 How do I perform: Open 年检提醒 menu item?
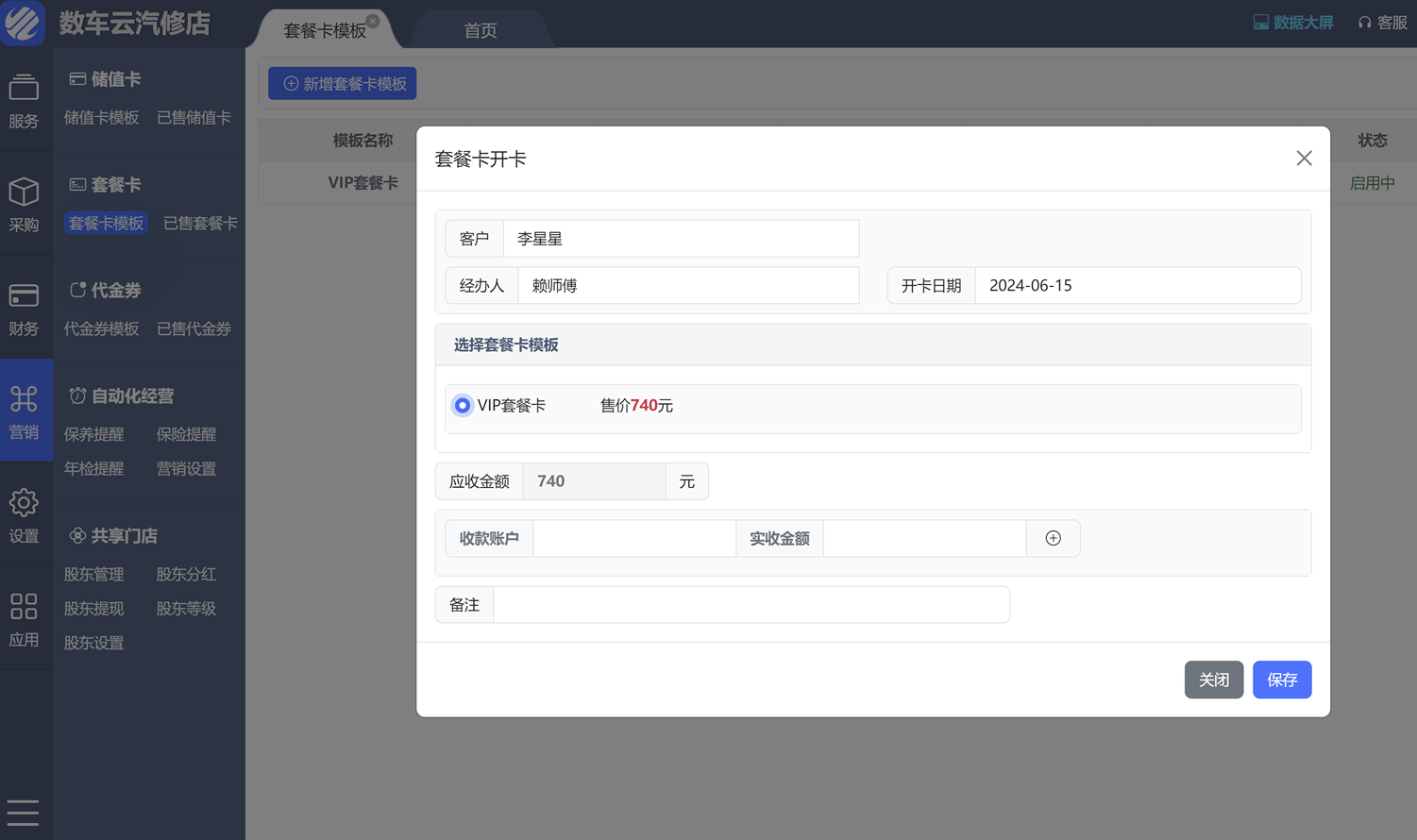coord(93,469)
